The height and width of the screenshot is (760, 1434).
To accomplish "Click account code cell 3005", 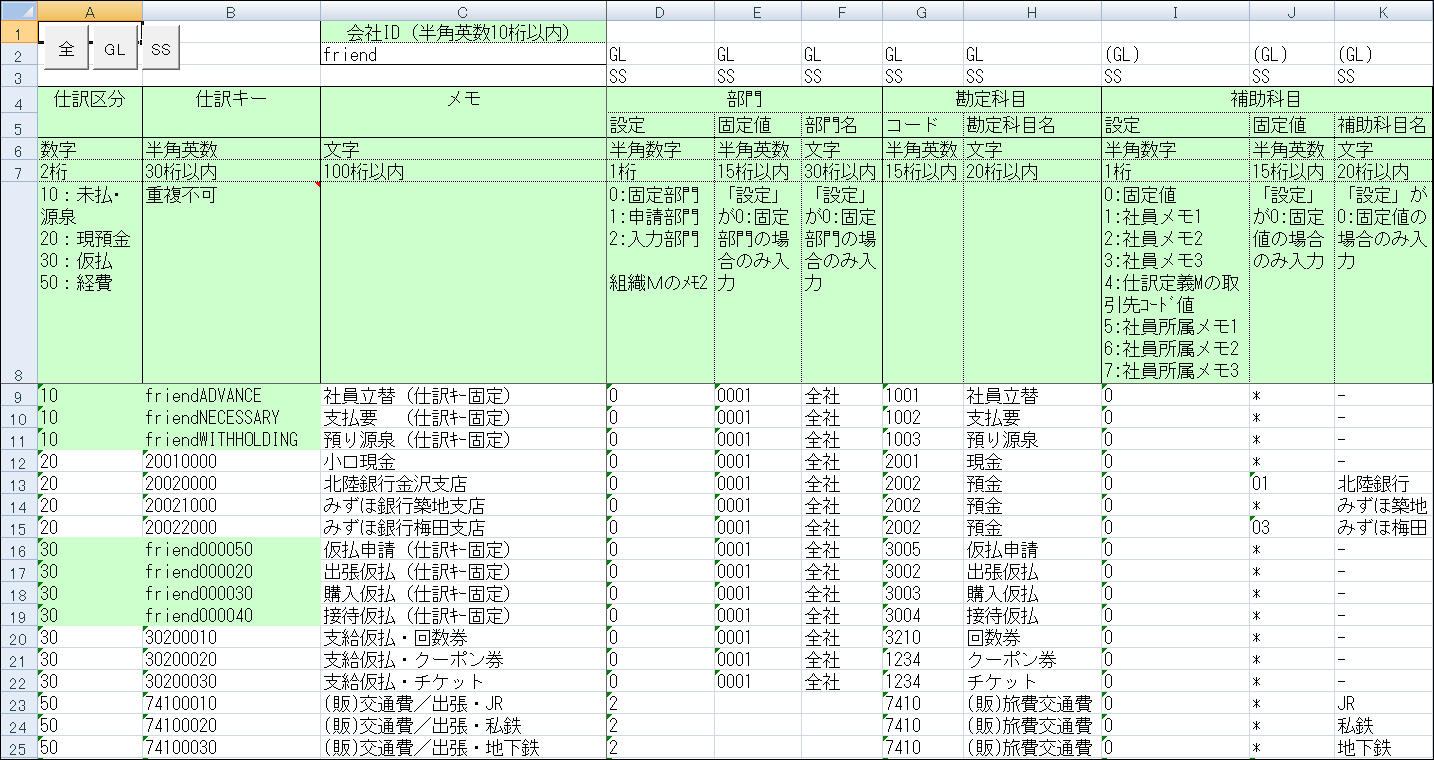I will [923, 550].
